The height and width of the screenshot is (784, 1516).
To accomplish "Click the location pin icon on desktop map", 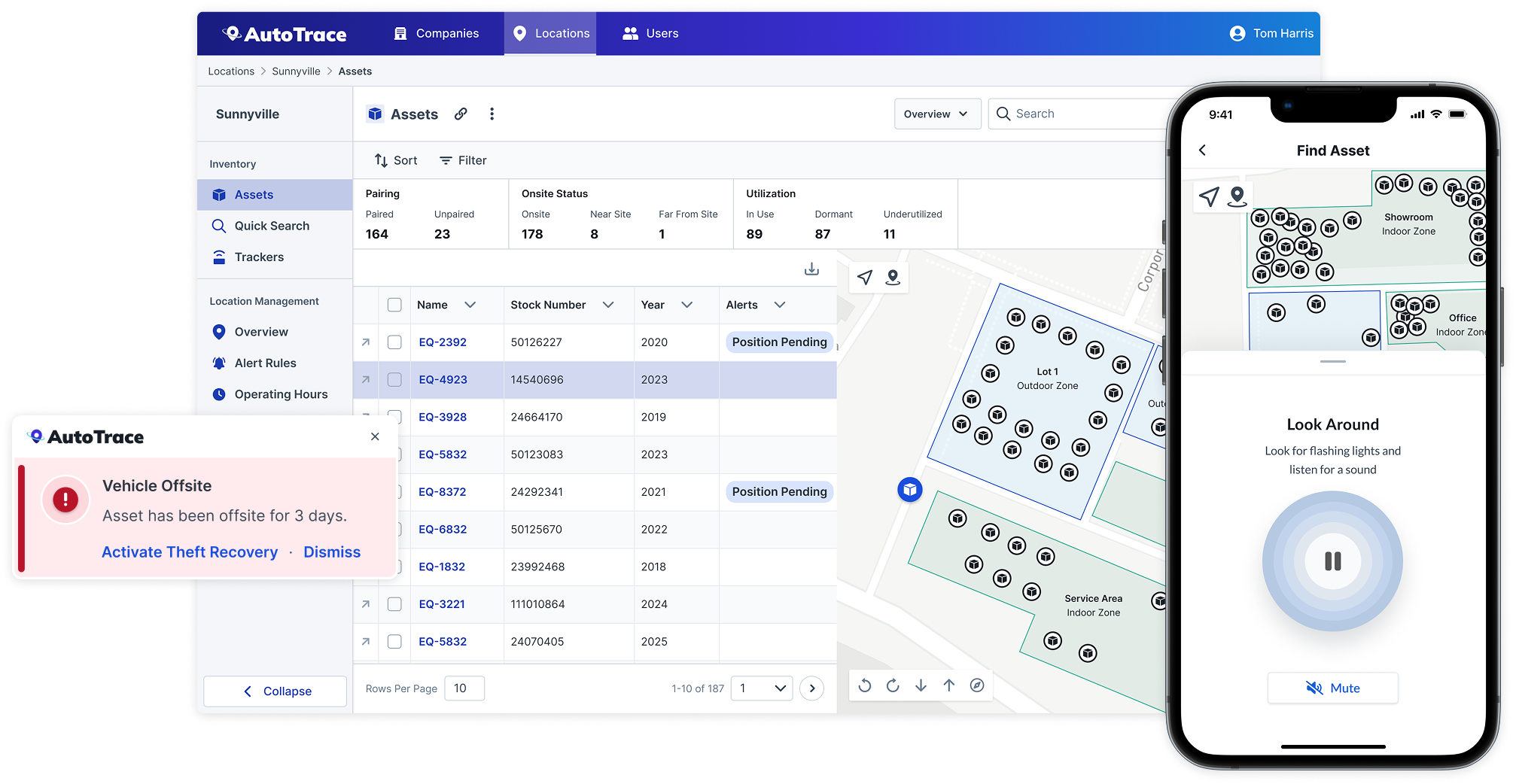I will pyautogui.click(x=893, y=278).
